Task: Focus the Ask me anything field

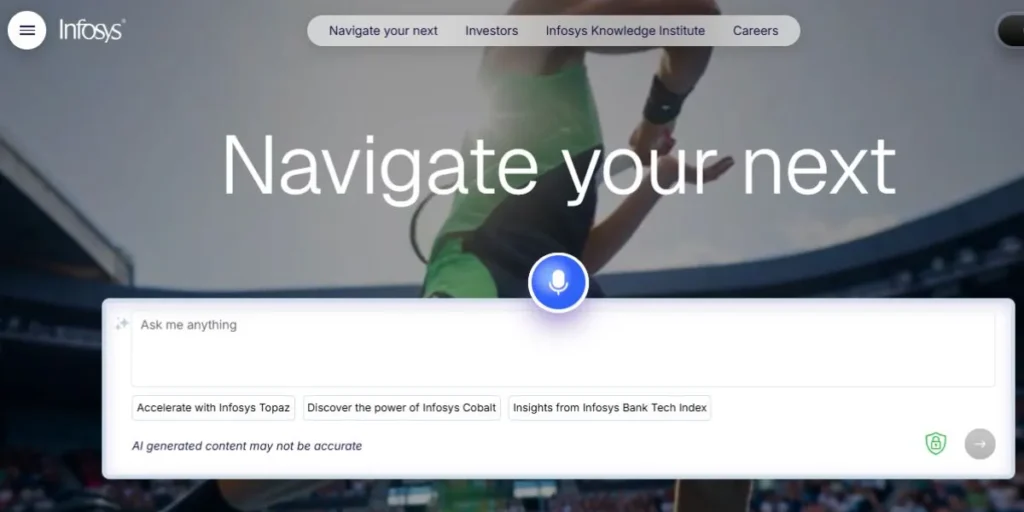Action: [563, 349]
